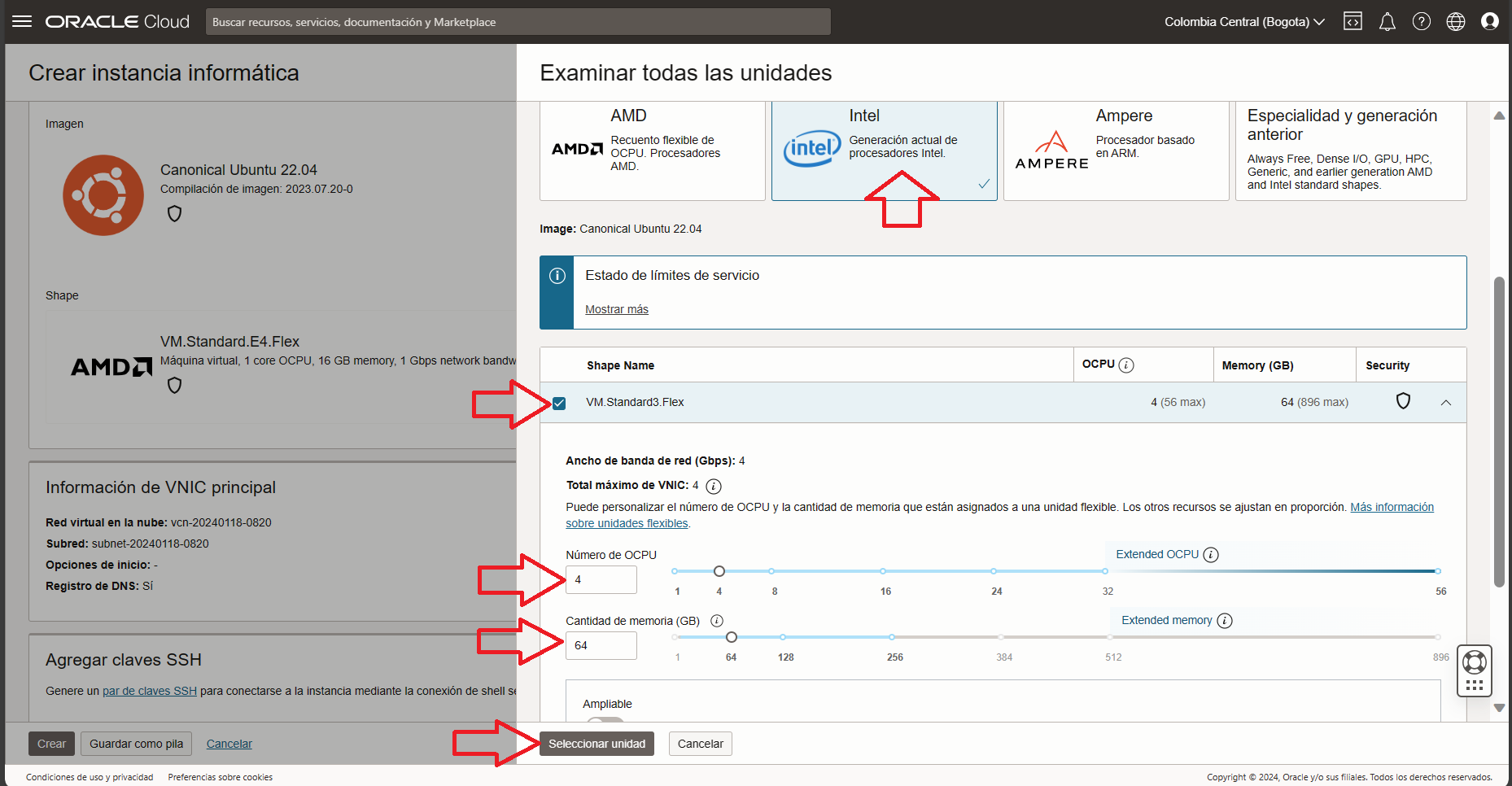Click the Shape Name column header
This screenshot has width=1512, height=786.
tap(621, 365)
